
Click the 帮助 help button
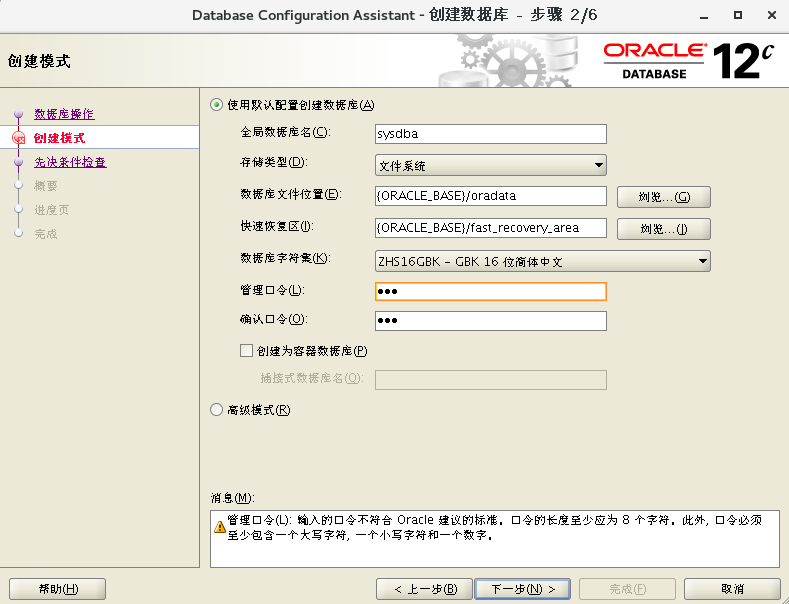coord(57,589)
